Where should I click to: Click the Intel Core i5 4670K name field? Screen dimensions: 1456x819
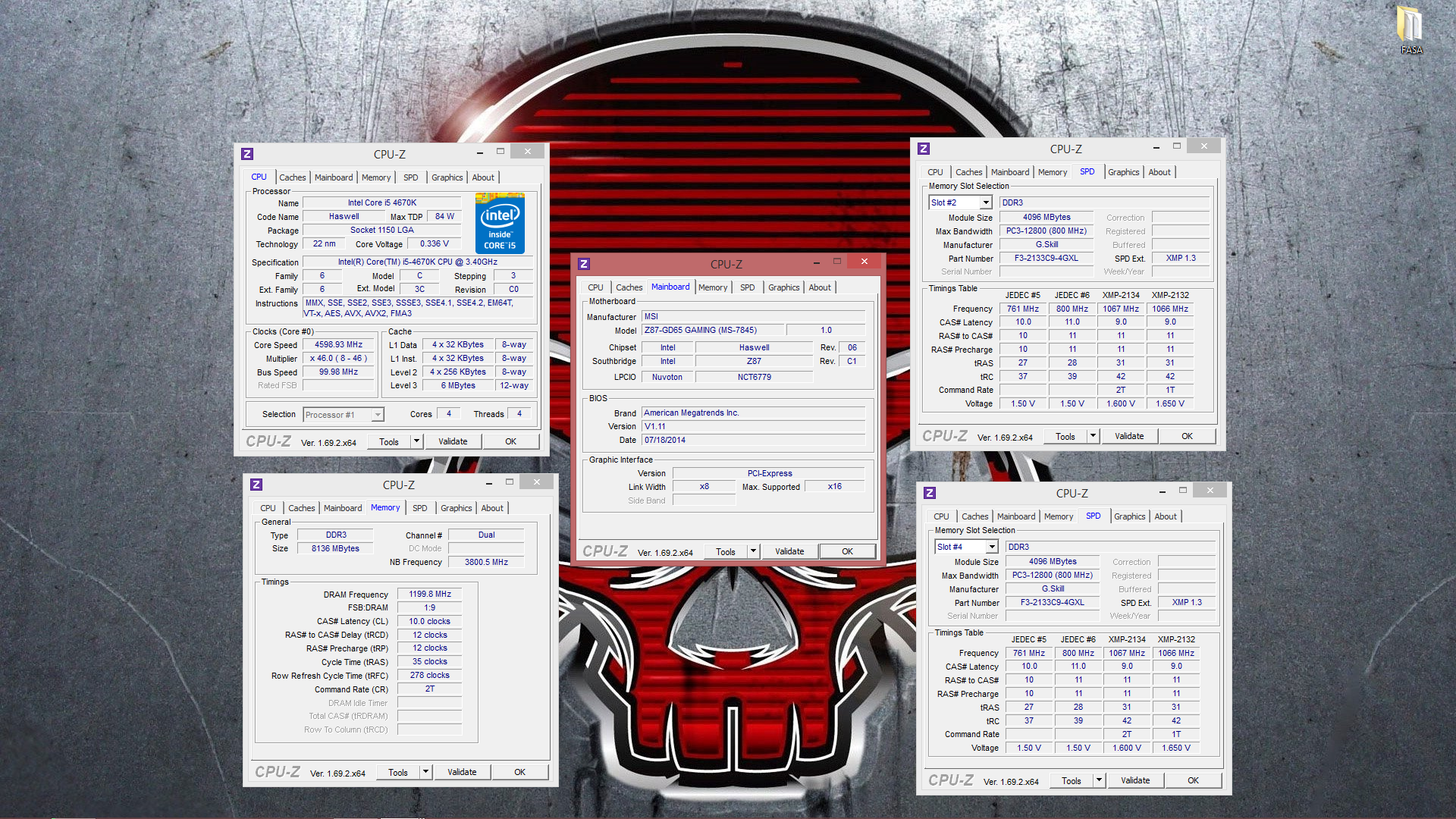pos(382,202)
